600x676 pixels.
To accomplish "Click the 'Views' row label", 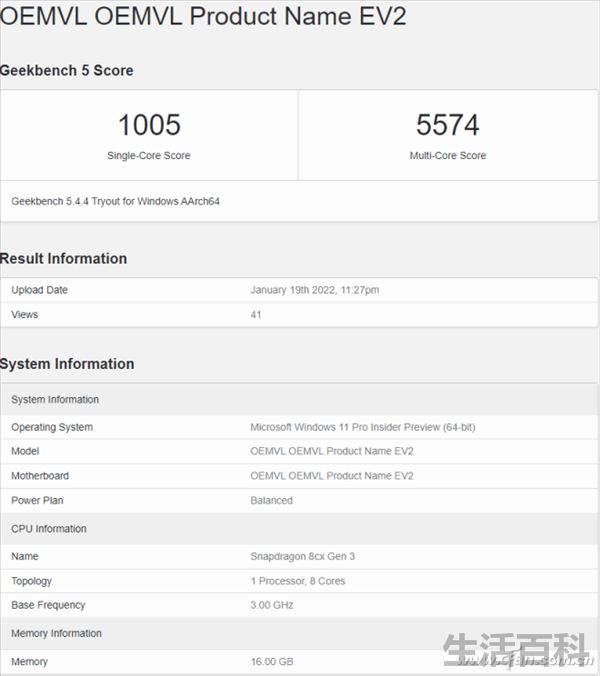I will click(25, 315).
